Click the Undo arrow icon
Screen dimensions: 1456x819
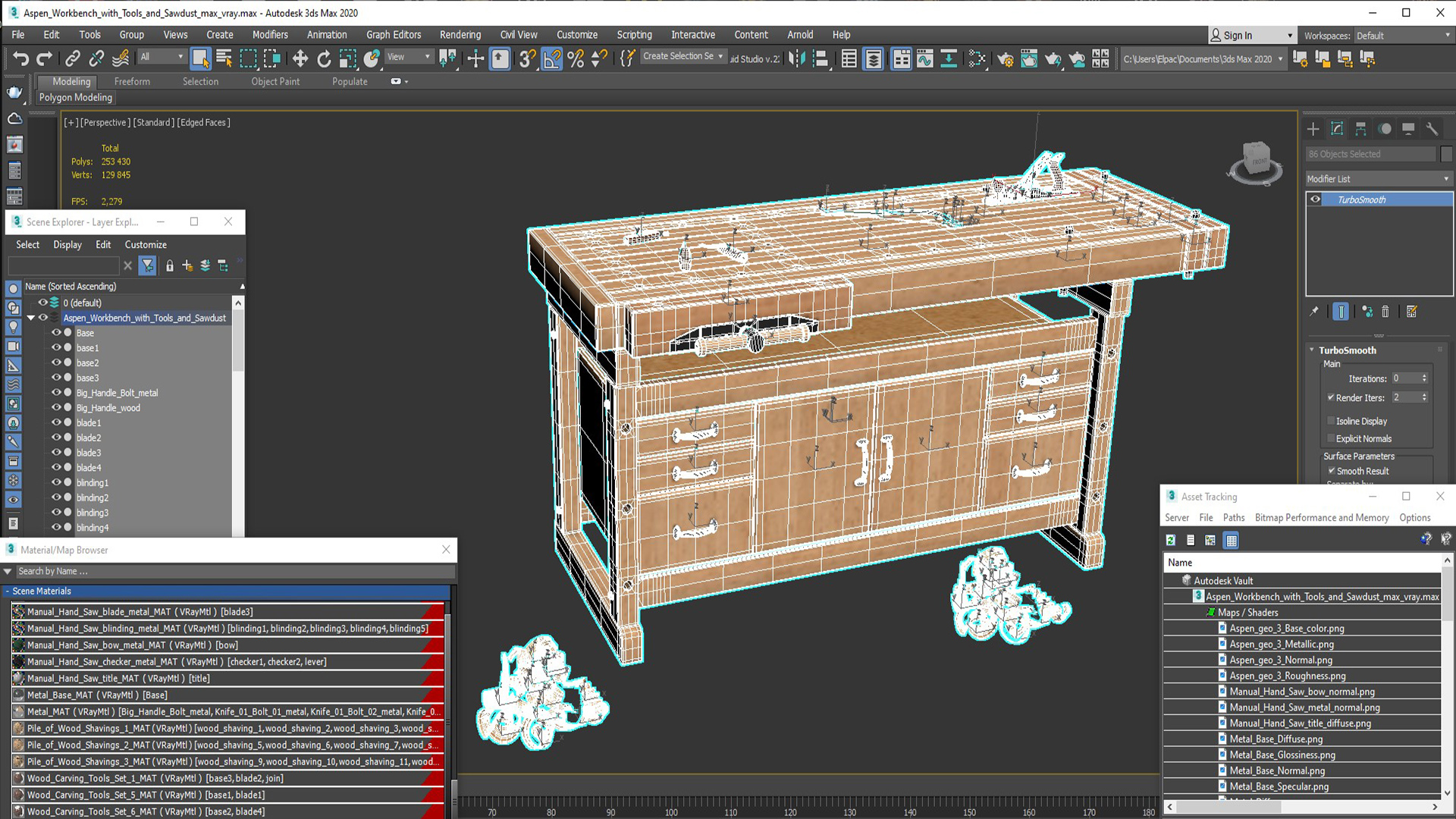pyautogui.click(x=20, y=58)
